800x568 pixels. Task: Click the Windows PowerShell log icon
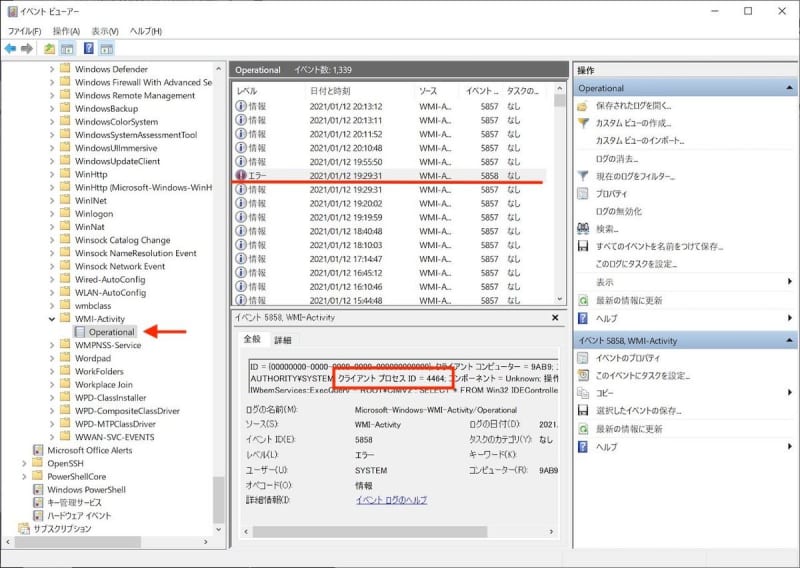point(38,489)
